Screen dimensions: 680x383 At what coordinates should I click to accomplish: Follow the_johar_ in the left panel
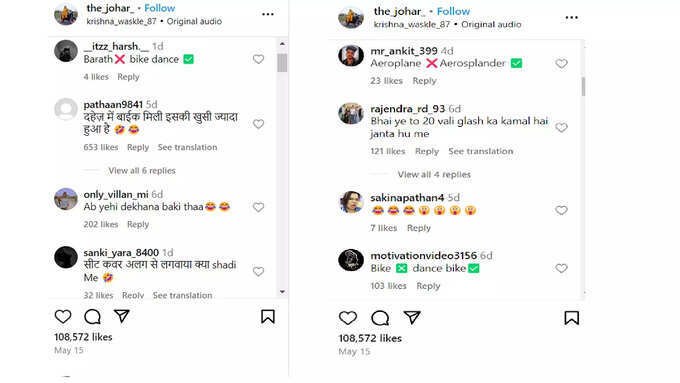click(x=160, y=8)
